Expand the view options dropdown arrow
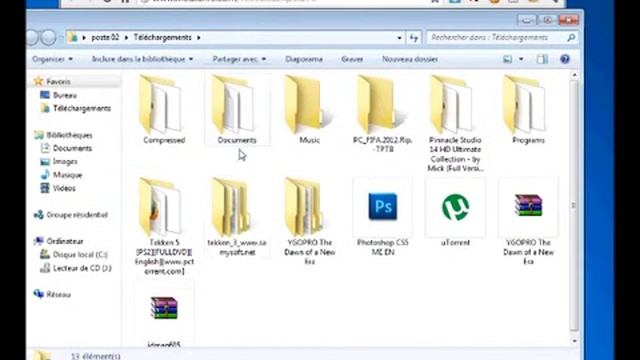The height and width of the screenshot is (360, 640). tap(521, 59)
